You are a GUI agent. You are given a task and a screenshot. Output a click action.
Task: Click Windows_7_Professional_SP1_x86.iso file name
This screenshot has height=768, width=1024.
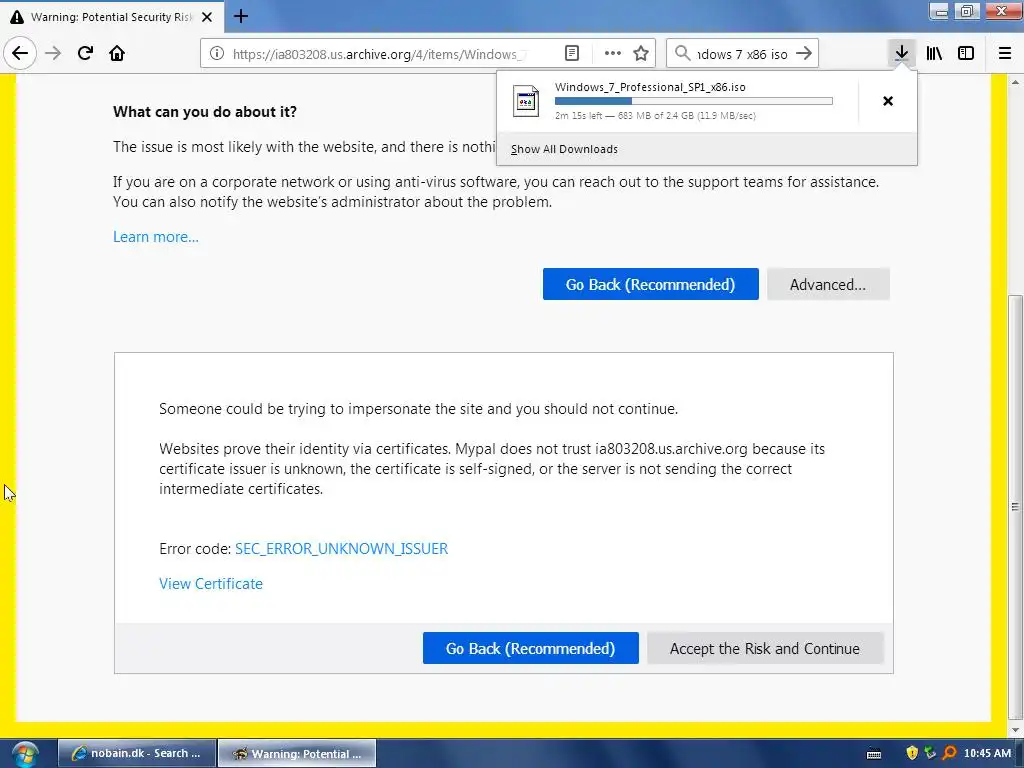(650, 87)
